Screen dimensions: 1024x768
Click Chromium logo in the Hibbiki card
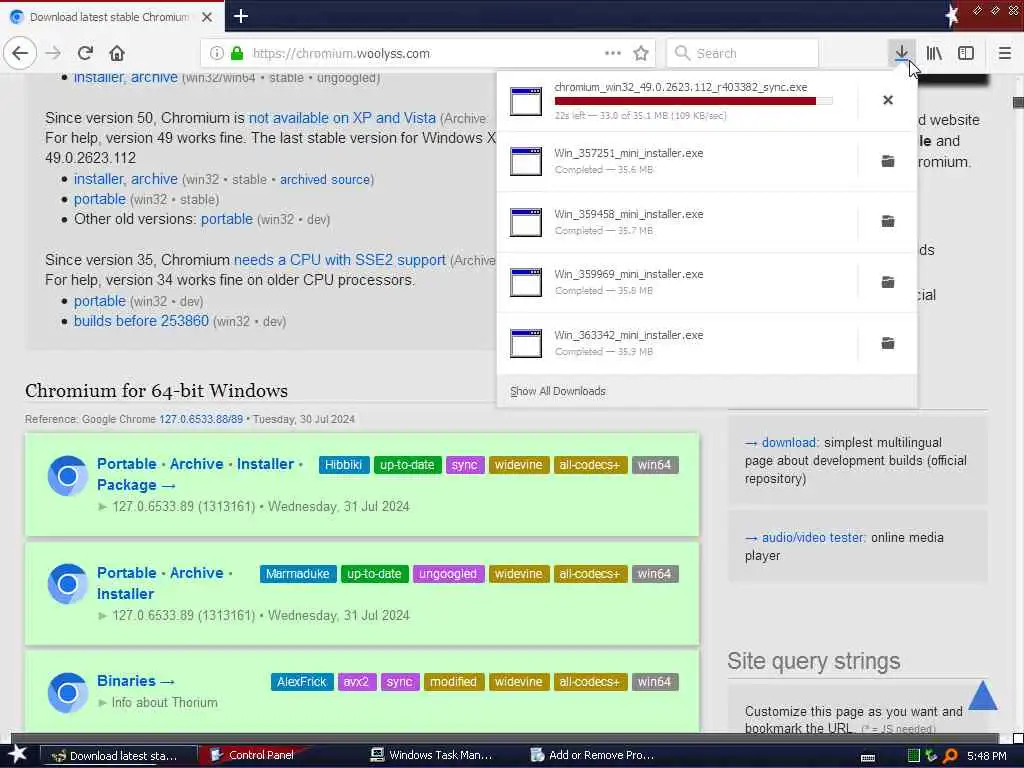click(67, 476)
